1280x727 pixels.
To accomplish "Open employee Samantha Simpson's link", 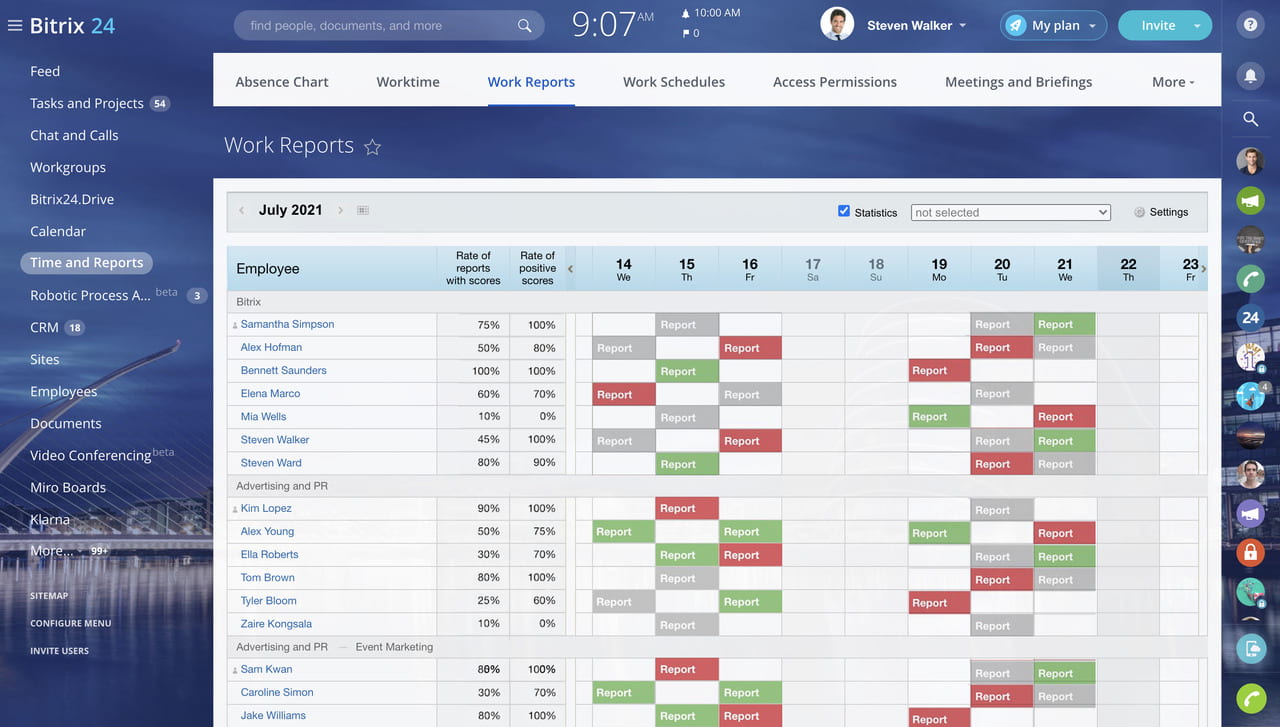I will (x=287, y=324).
